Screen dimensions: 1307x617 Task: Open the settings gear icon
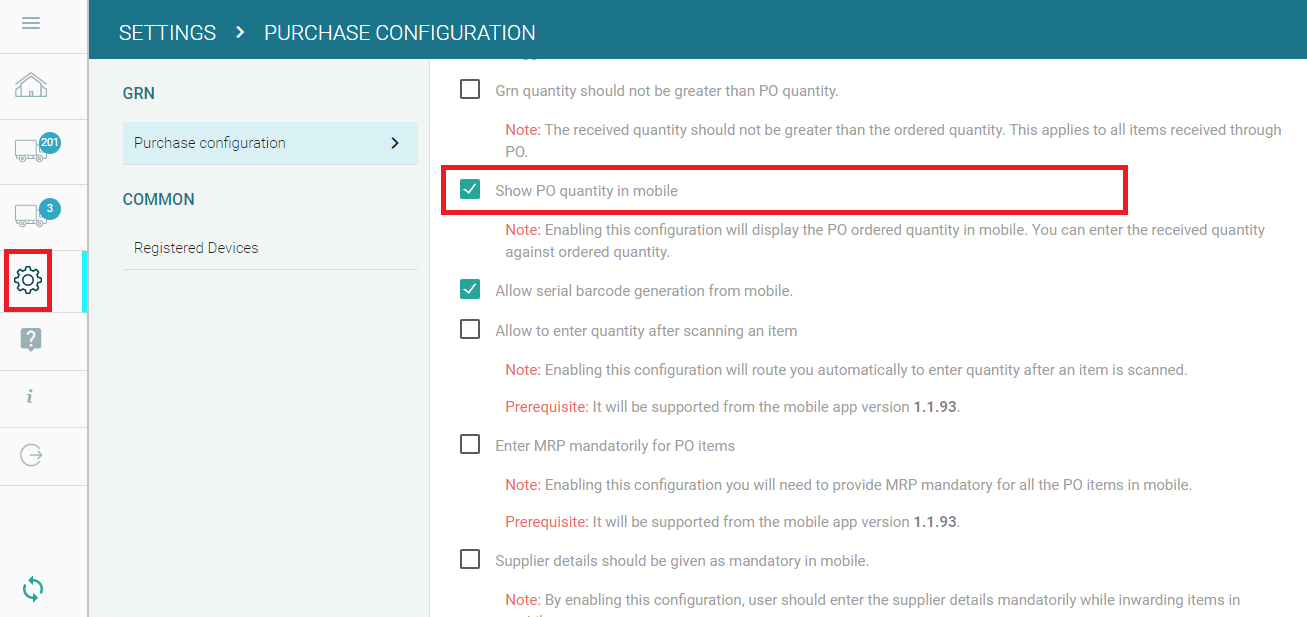[28, 281]
